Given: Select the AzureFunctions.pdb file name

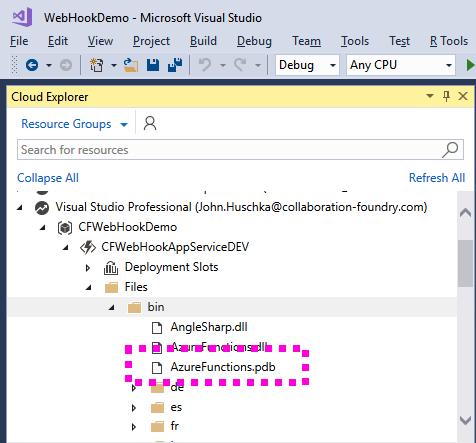Looking at the screenshot, I should click(x=223, y=367).
